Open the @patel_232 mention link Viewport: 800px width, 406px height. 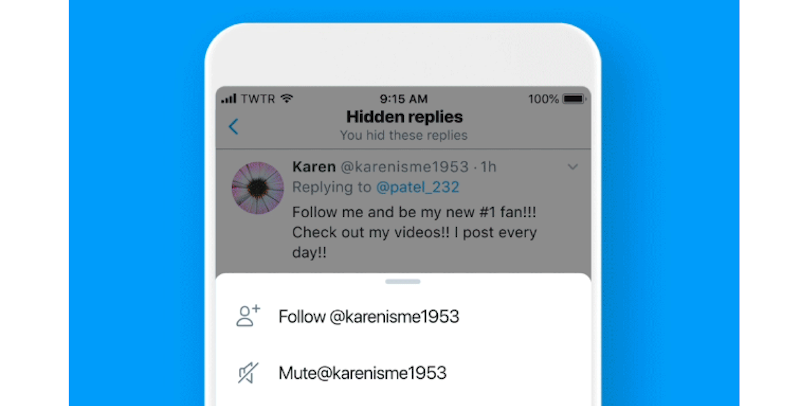(x=417, y=187)
